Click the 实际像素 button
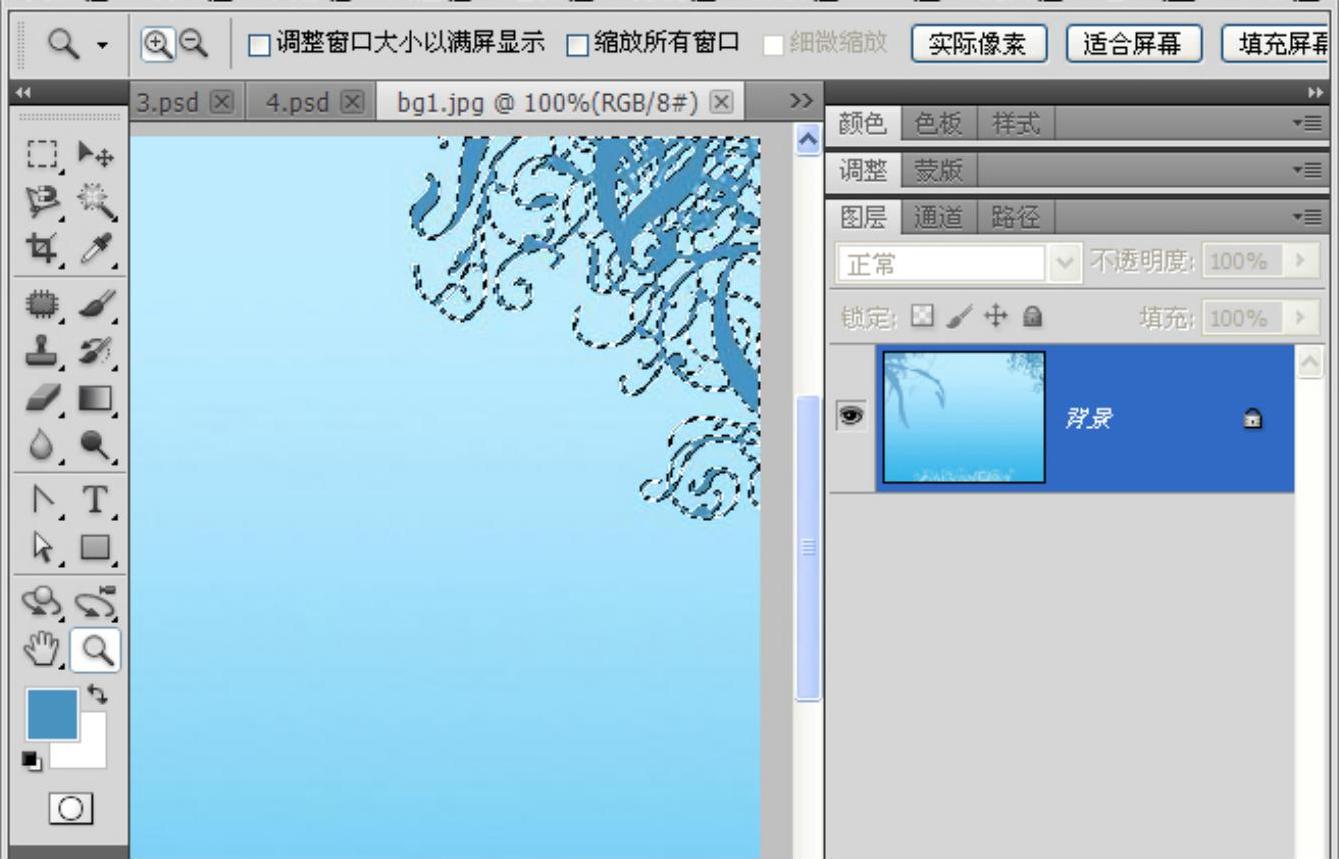 [979, 45]
